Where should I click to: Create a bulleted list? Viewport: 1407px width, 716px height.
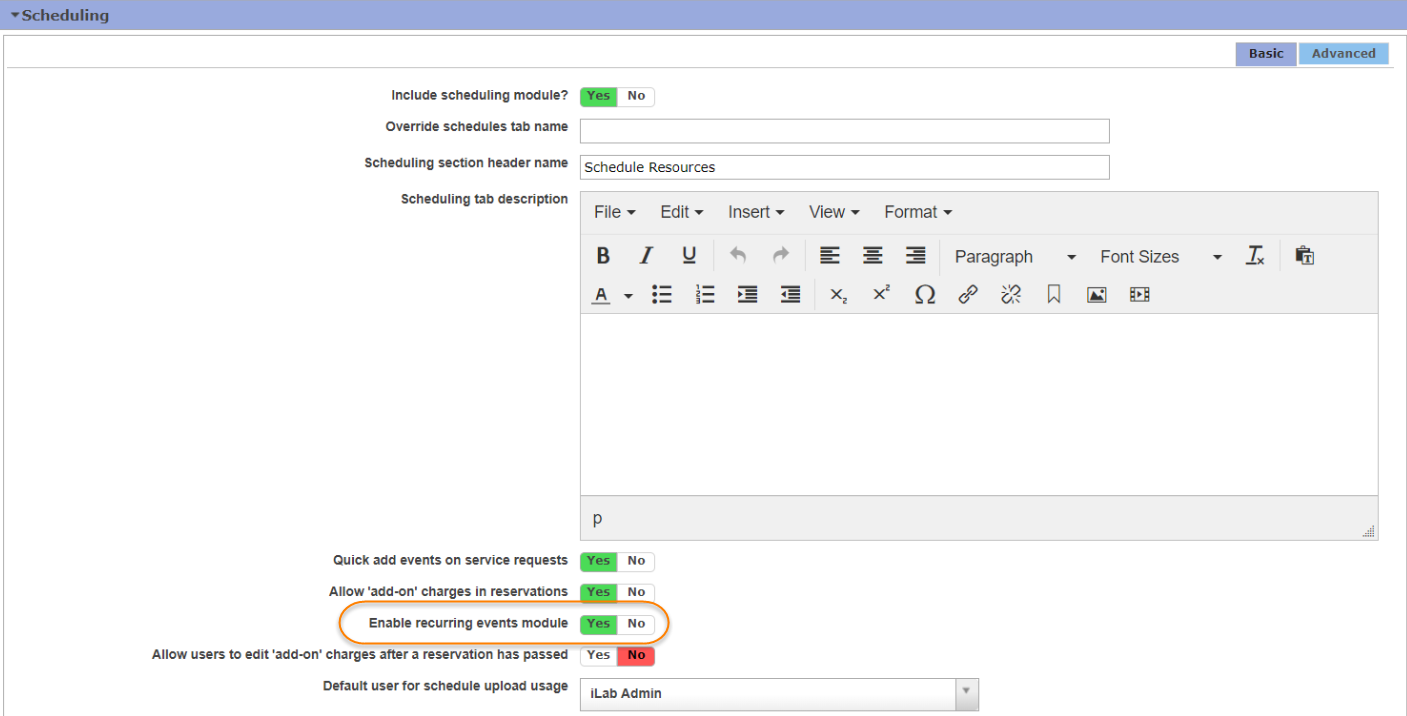coord(662,295)
